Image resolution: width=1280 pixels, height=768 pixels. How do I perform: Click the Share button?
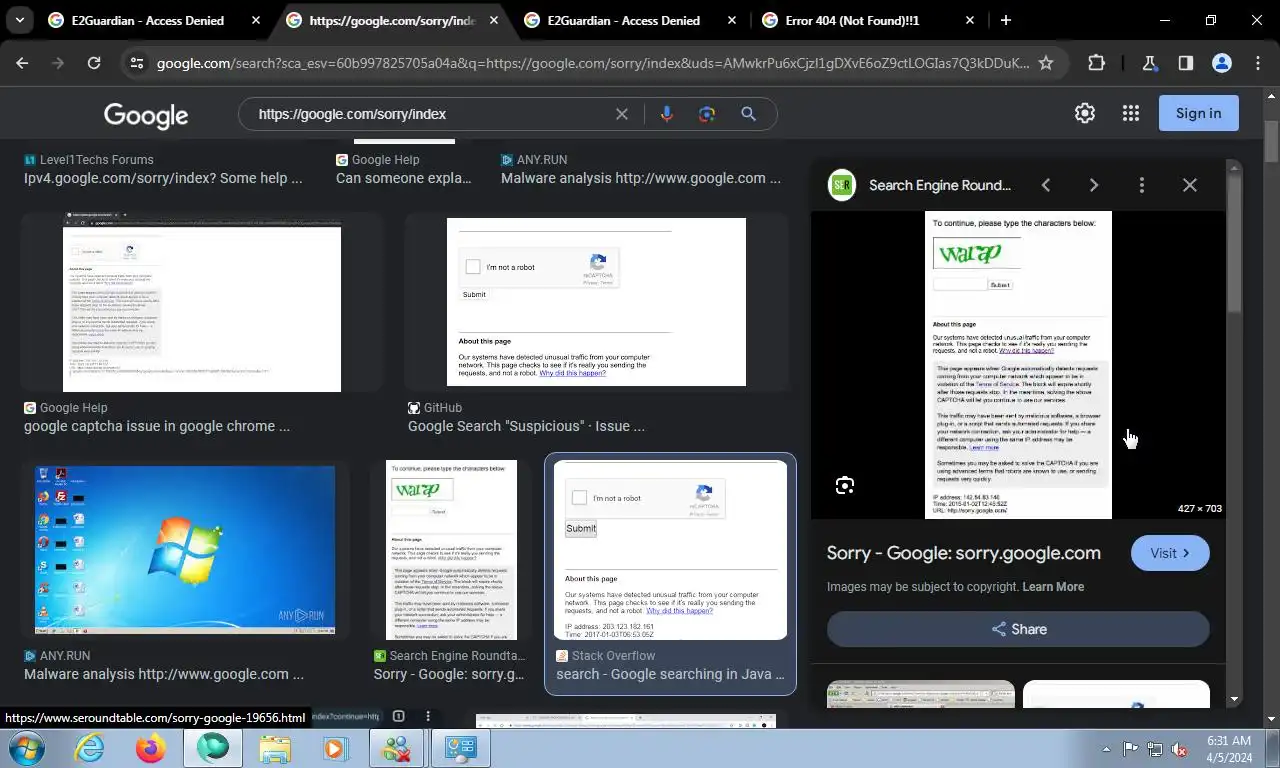(1018, 629)
